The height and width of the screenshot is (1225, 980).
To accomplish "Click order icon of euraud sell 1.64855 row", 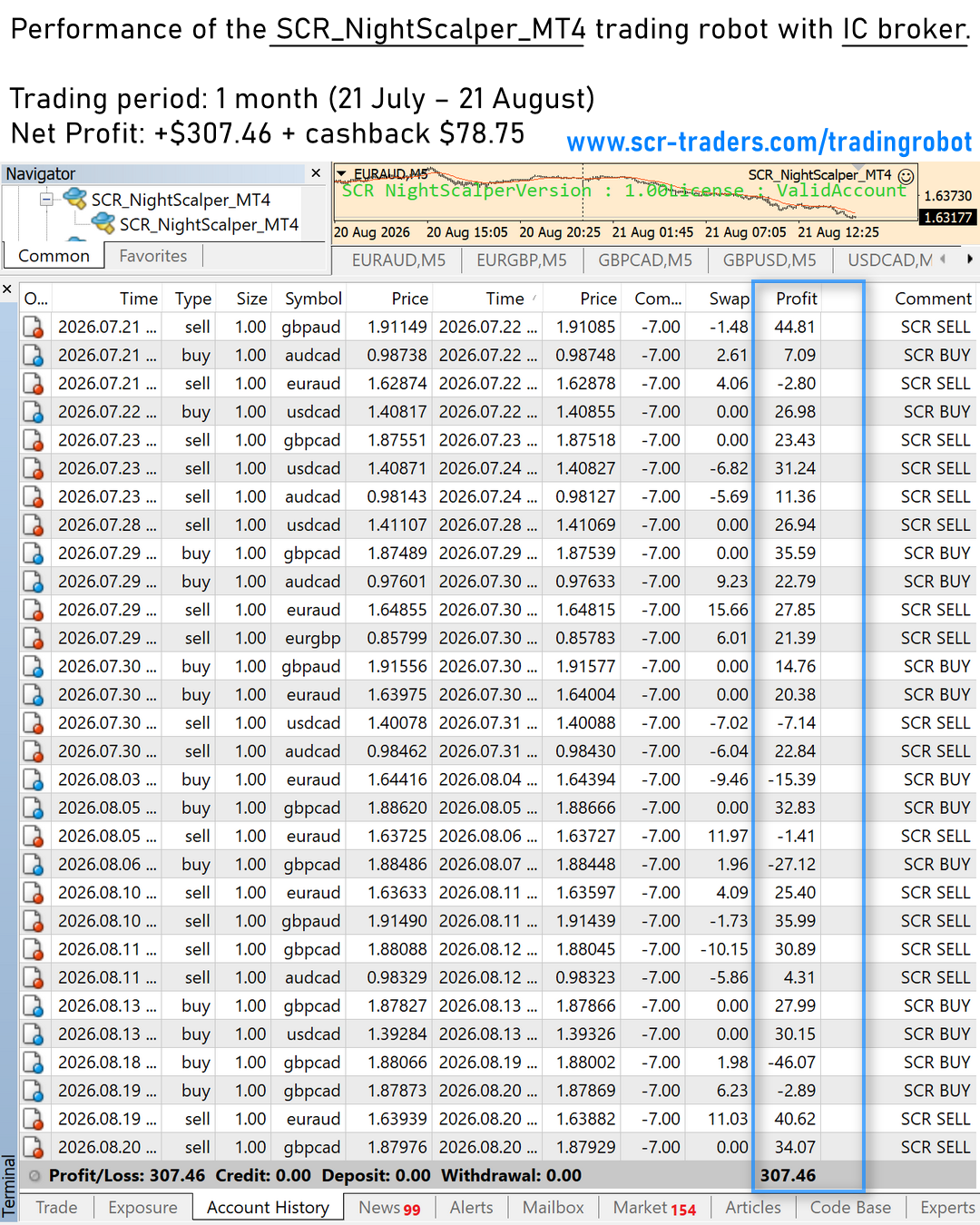I will coord(34,610).
